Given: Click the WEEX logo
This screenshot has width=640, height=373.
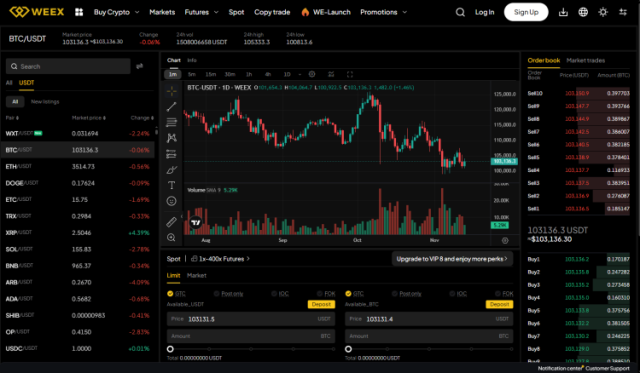Looking at the screenshot, I should tap(37, 12).
